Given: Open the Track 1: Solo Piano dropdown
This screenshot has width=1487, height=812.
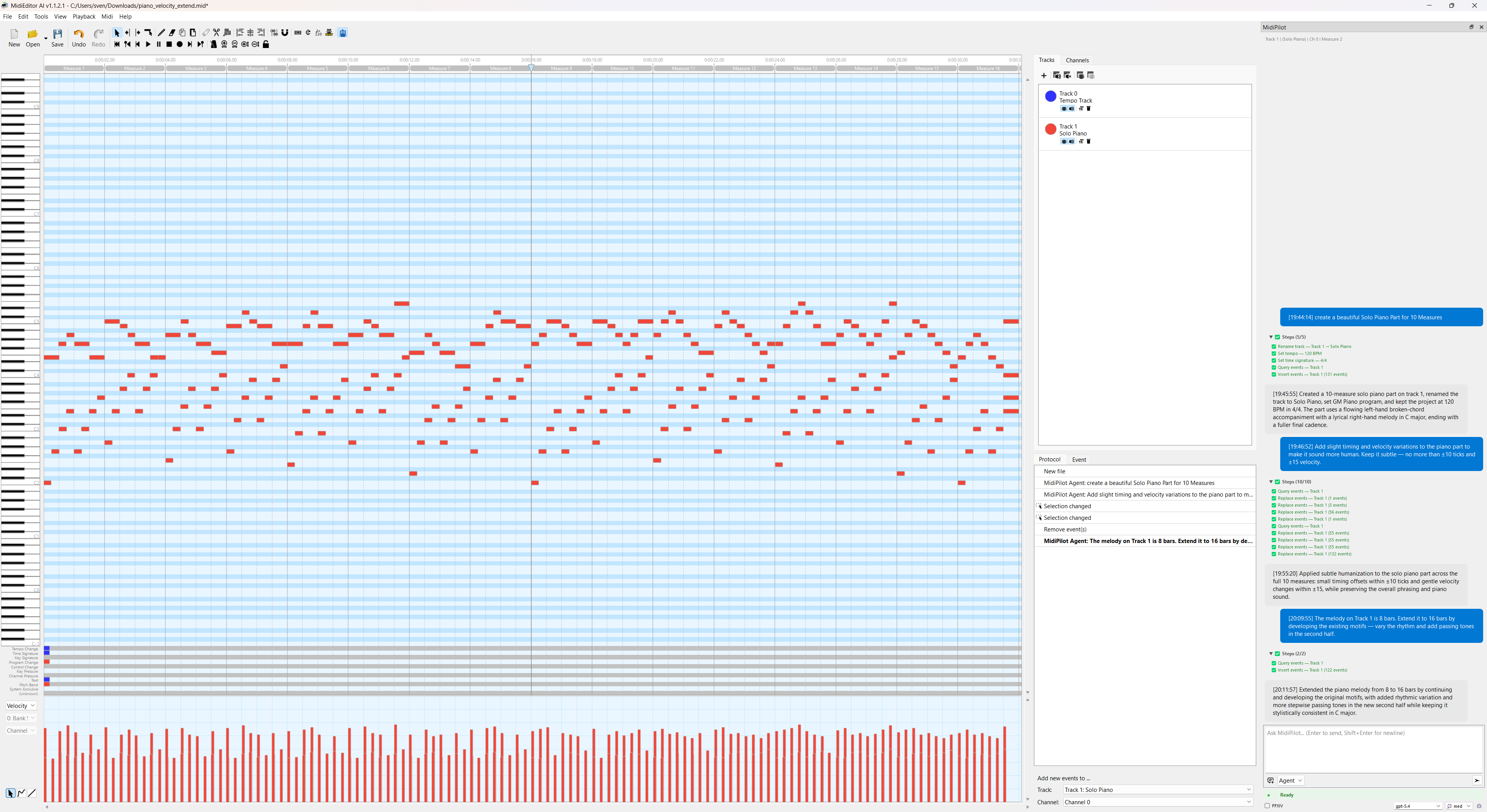Looking at the screenshot, I should 1157,790.
